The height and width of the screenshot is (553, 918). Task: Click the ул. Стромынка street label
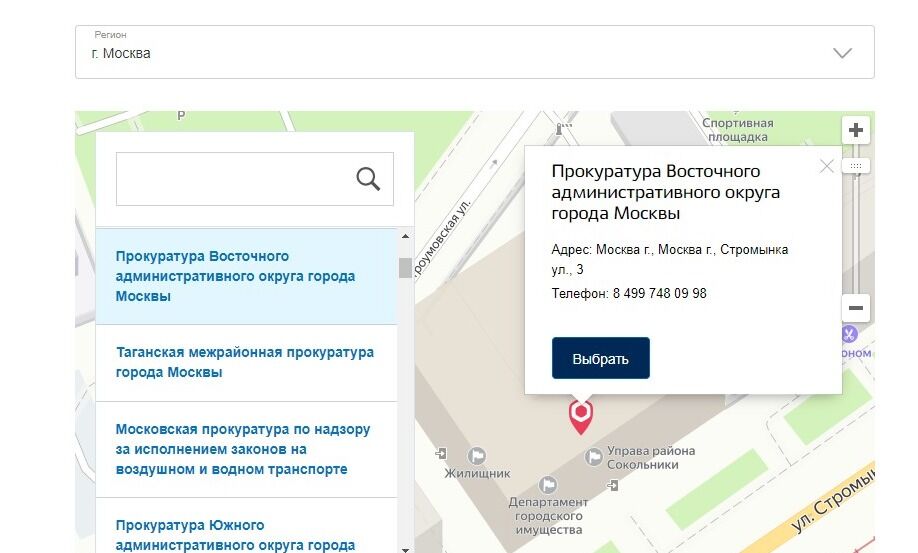tap(834, 500)
